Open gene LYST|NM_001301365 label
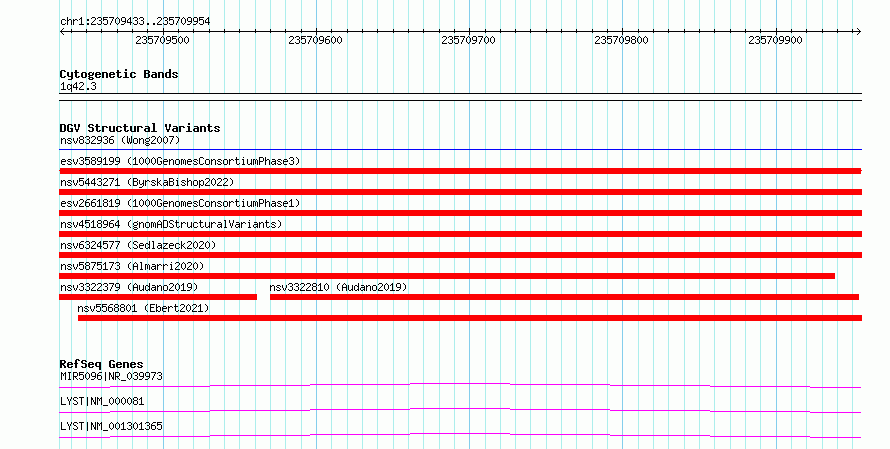This screenshot has width=890, height=449. tap(111, 426)
